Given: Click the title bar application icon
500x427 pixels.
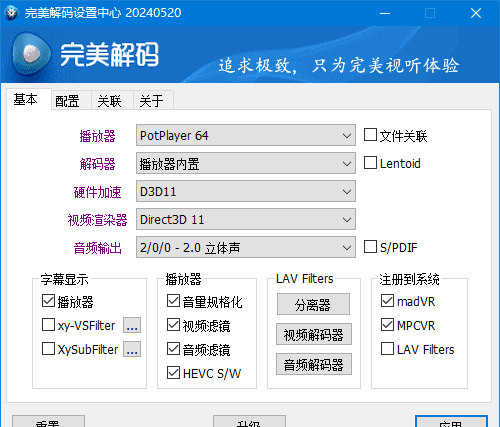Looking at the screenshot, I should (x=12, y=13).
